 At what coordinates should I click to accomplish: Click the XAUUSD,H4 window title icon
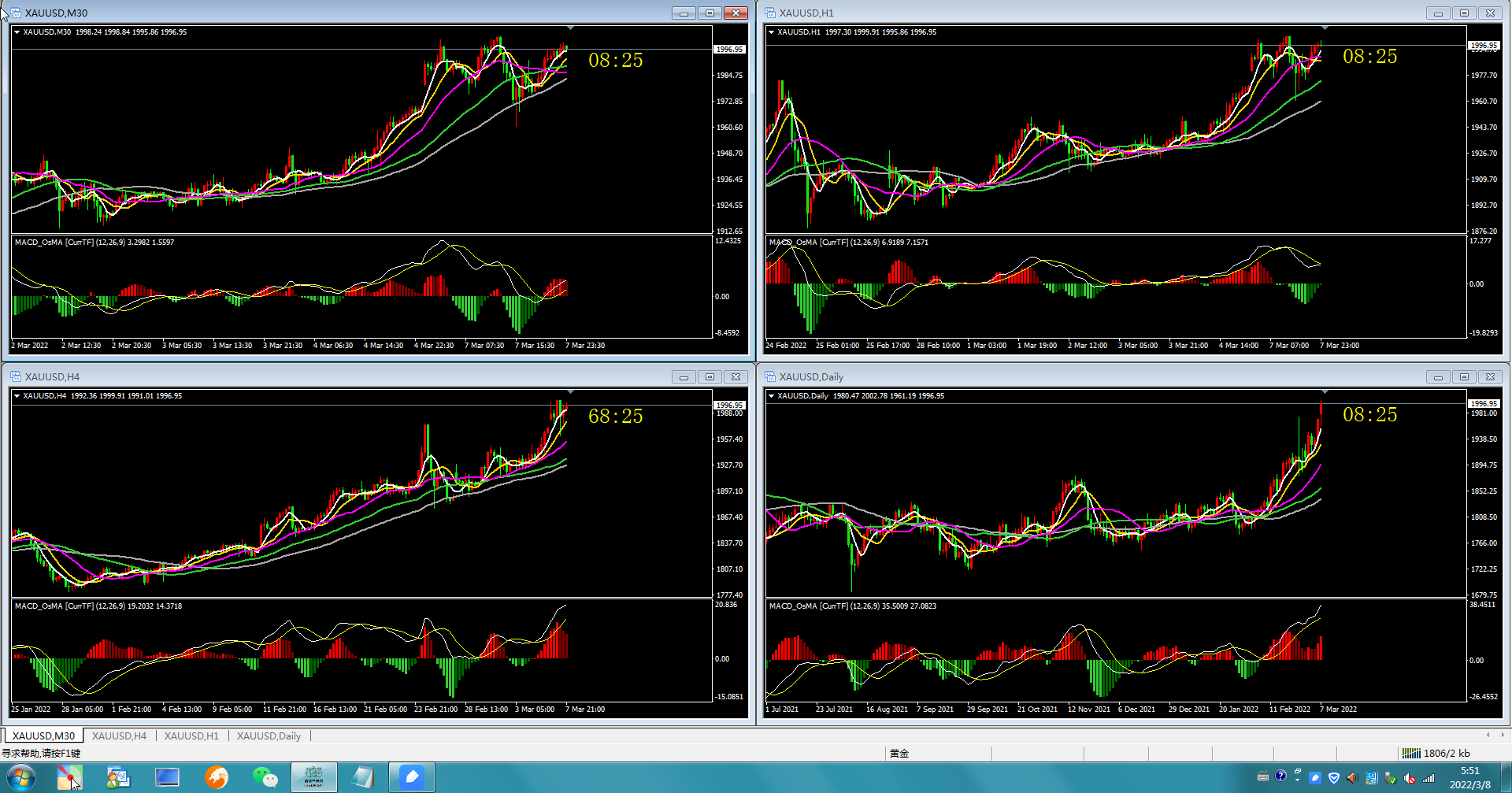16,376
